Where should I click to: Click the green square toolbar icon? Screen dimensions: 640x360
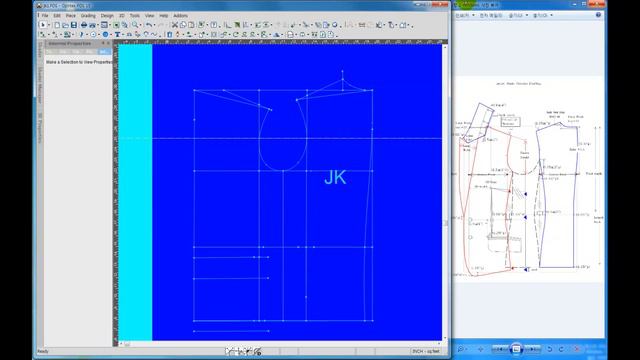pos(116,25)
